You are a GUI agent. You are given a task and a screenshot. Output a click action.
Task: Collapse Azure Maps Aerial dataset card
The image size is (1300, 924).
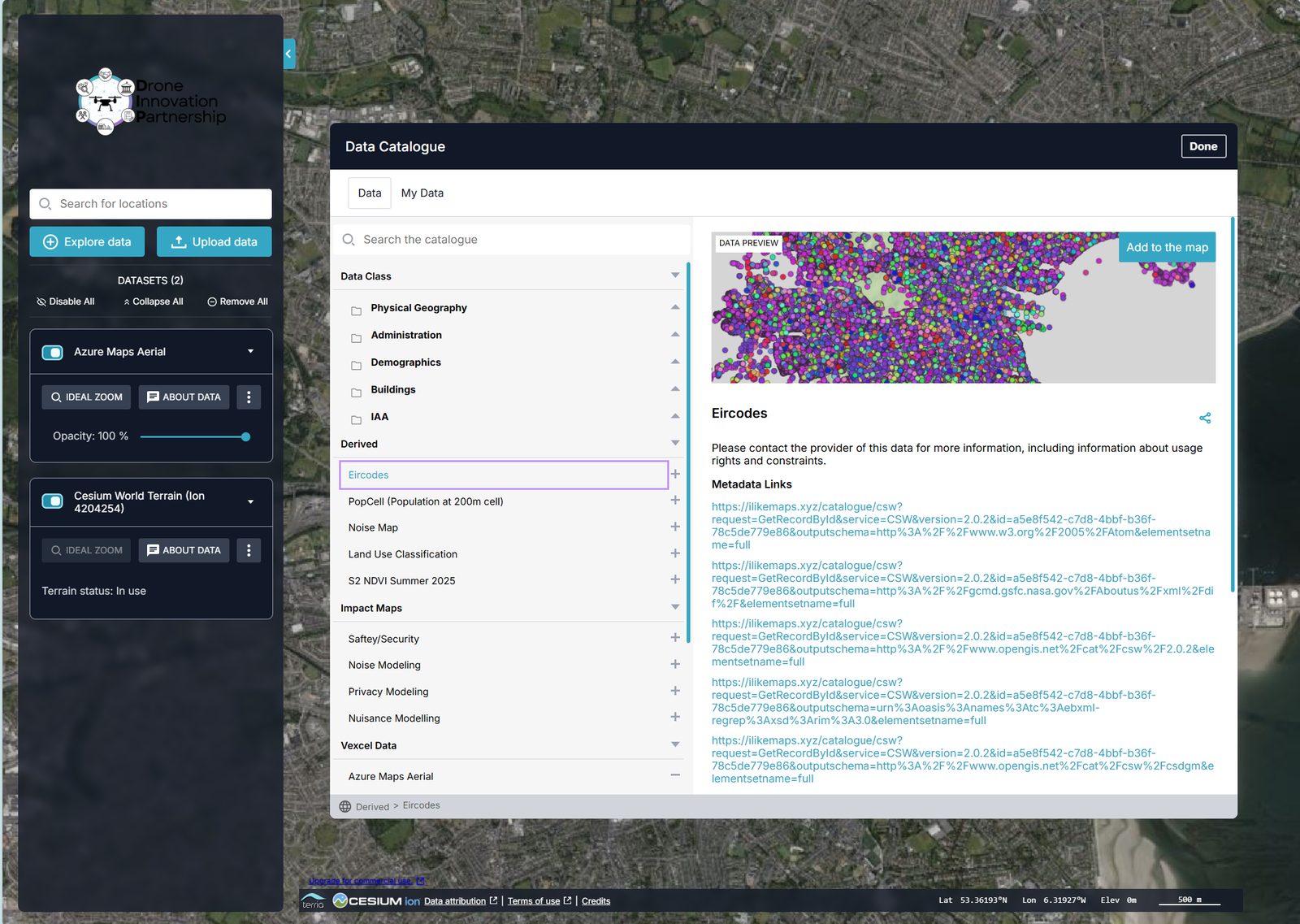pyautogui.click(x=250, y=352)
